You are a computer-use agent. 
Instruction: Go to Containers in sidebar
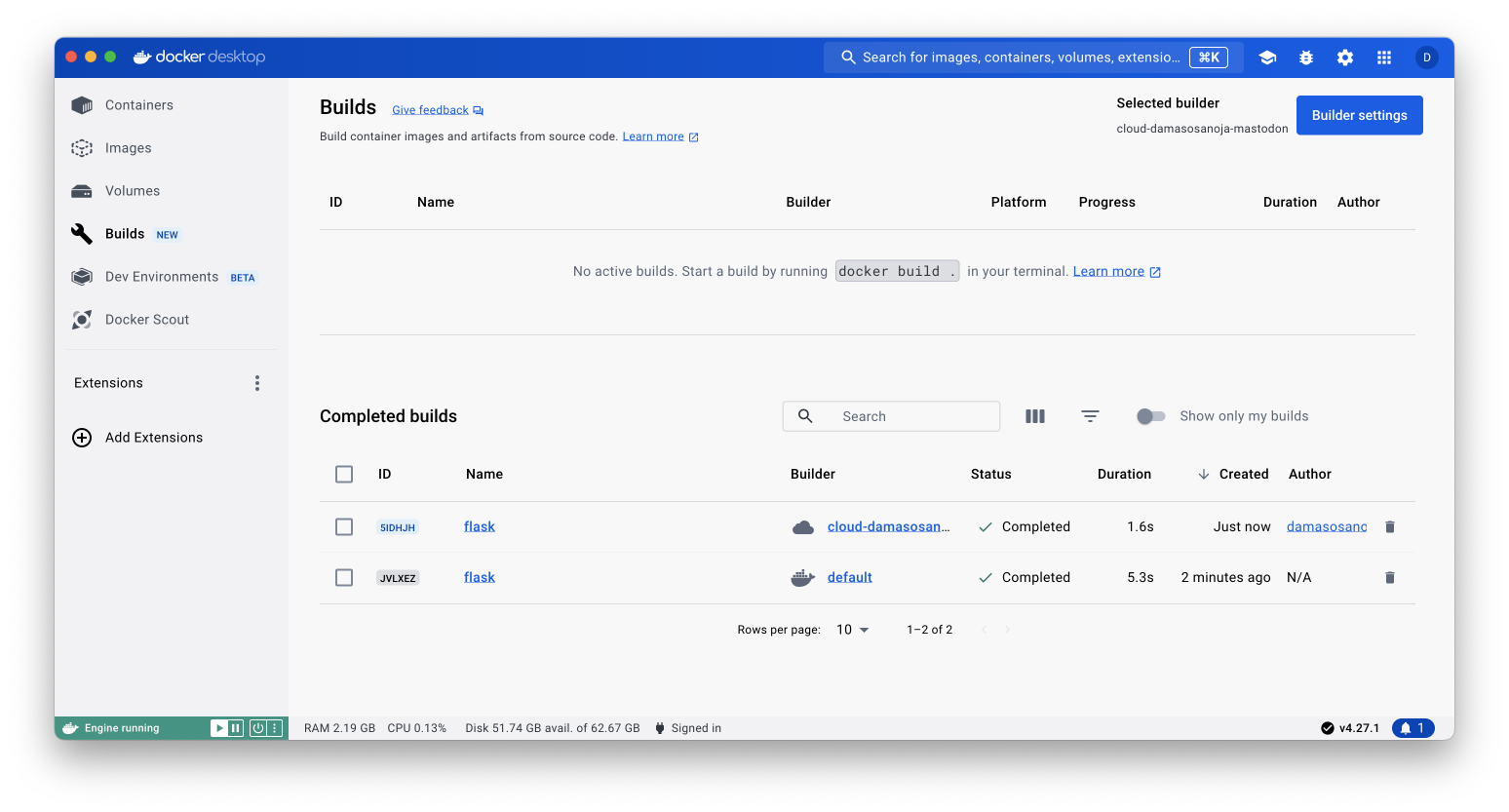[x=139, y=105]
